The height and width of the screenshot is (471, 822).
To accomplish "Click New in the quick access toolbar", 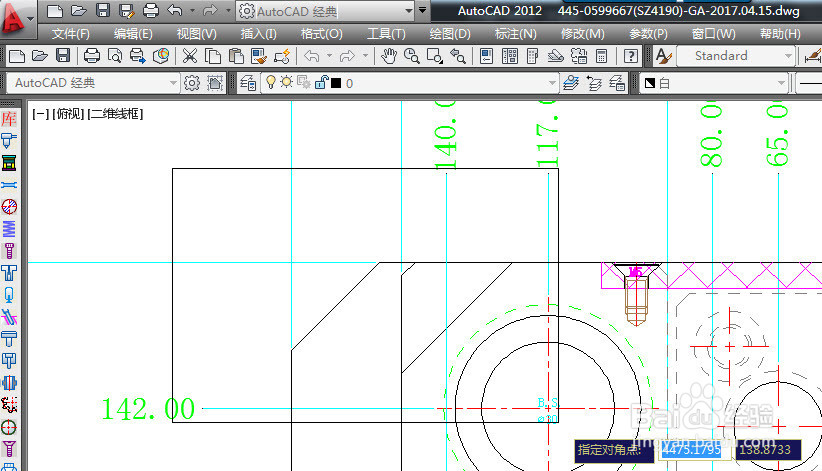I will click(x=55, y=10).
